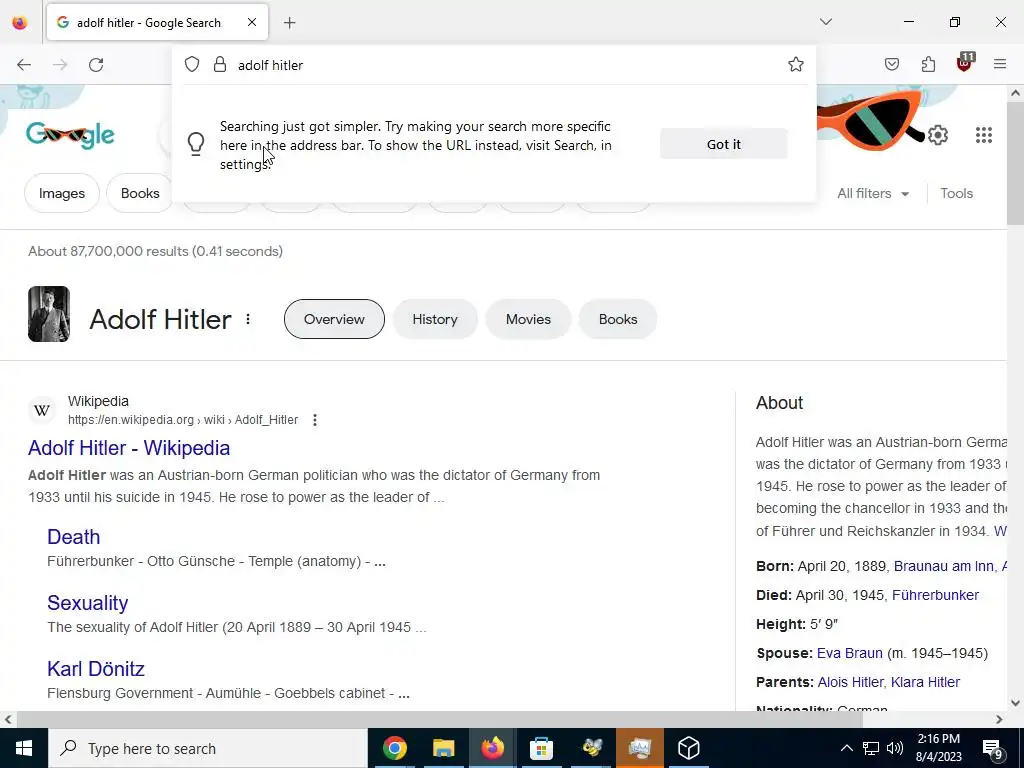Click the Google doodle logo

[71, 135]
